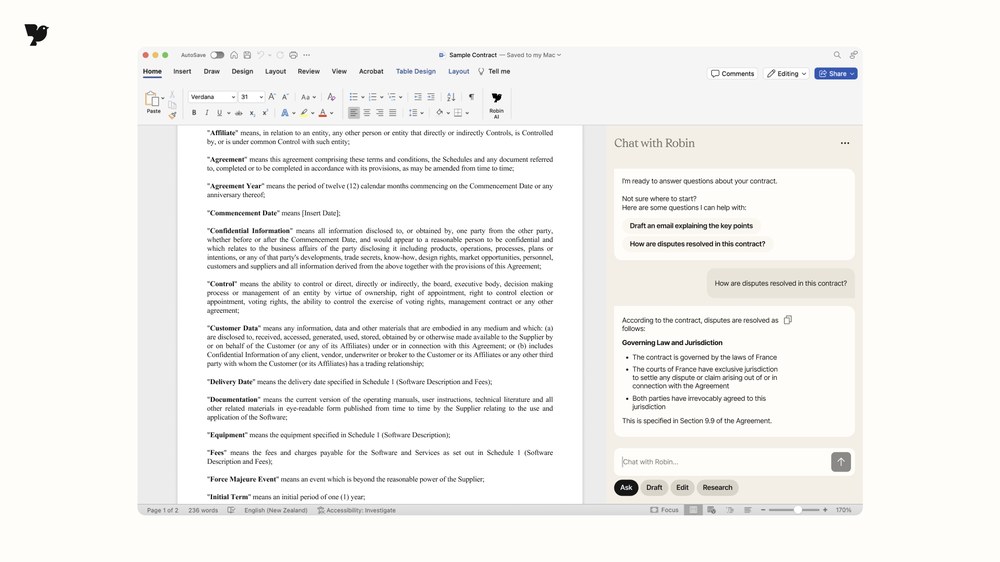The image size is (1000, 562).
Task: Decrease font size with smaller A icon
Action: (285, 97)
